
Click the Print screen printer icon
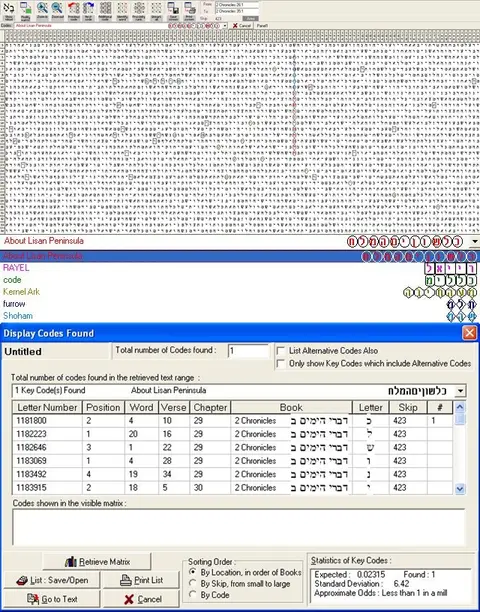tap(190, 11)
